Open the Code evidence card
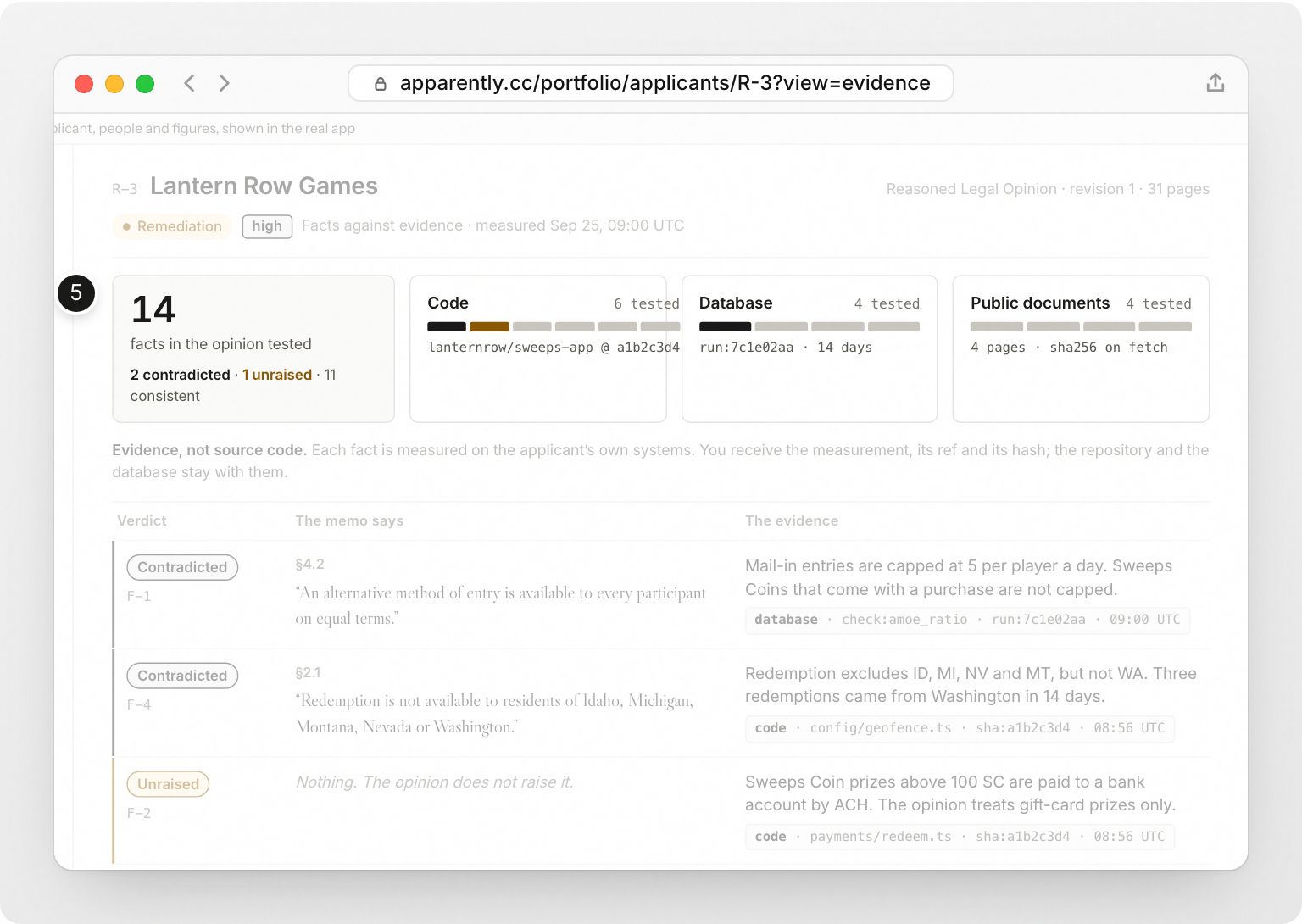This screenshot has height=924, width=1302. coord(538,348)
